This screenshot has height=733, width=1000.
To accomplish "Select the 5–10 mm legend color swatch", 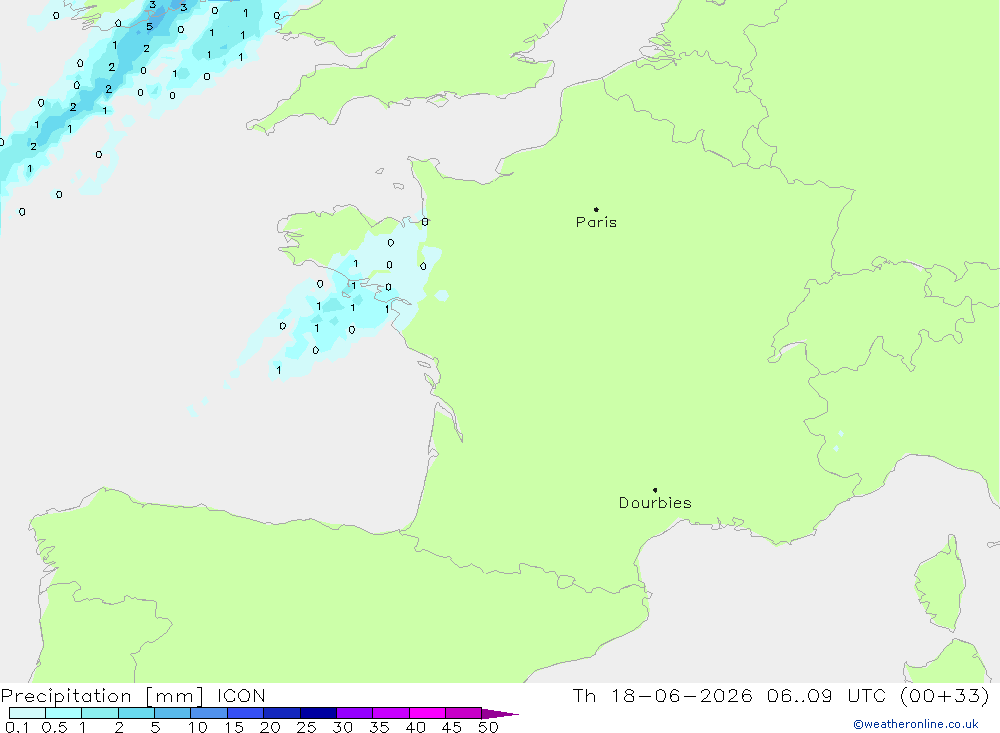I will (173, 713).
